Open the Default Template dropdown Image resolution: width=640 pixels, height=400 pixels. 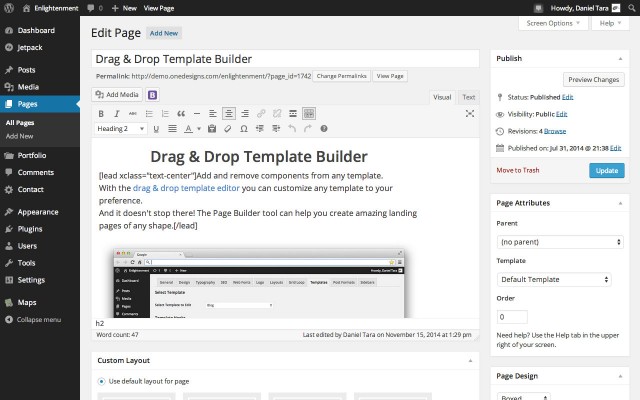point(554,280)
